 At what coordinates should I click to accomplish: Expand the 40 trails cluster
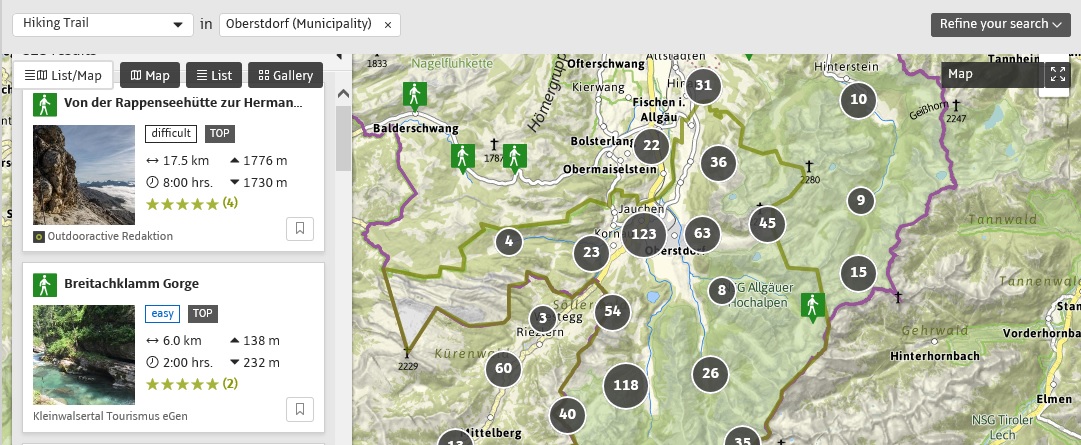tap(567, 415)
